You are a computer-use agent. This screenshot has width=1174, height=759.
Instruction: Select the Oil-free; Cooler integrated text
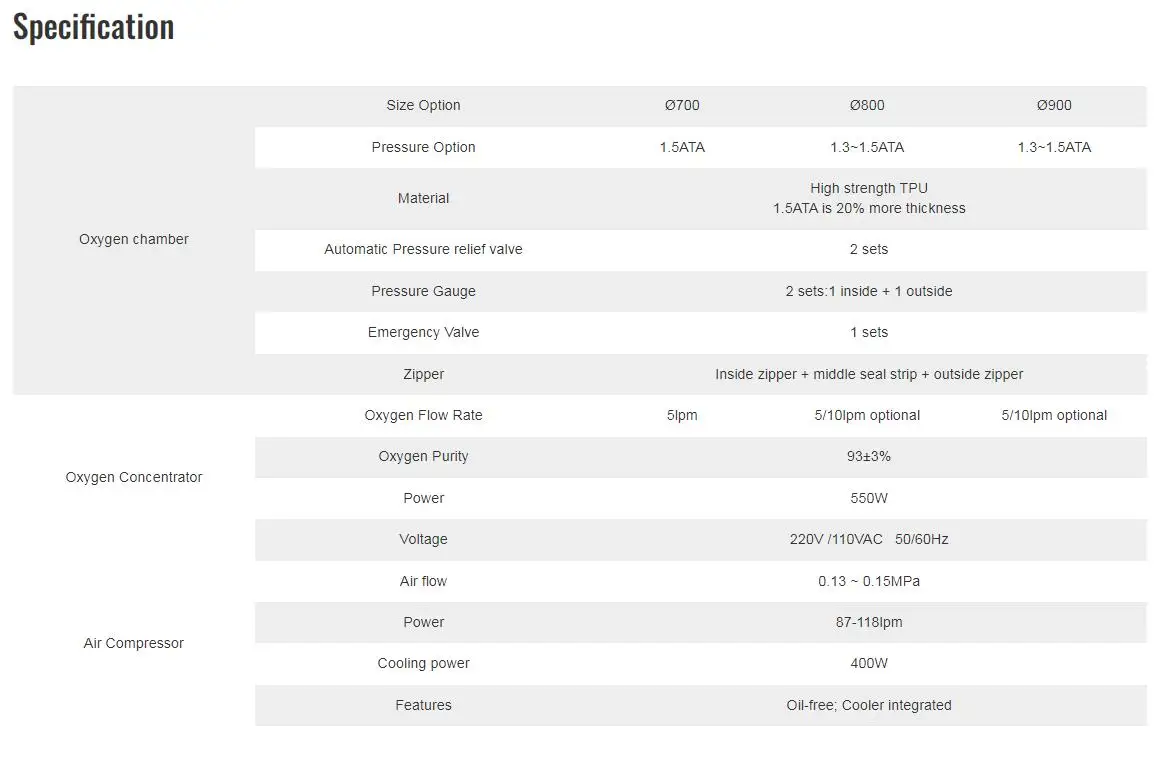(868, 706)
